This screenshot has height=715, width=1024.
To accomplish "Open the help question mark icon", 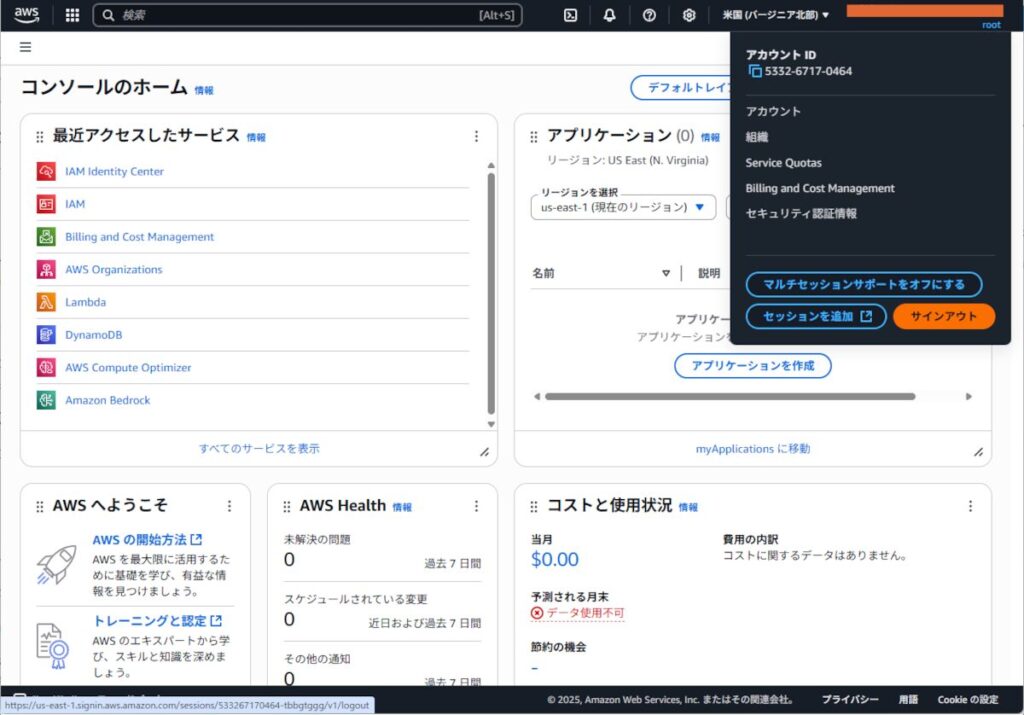I will coord(649,15).
